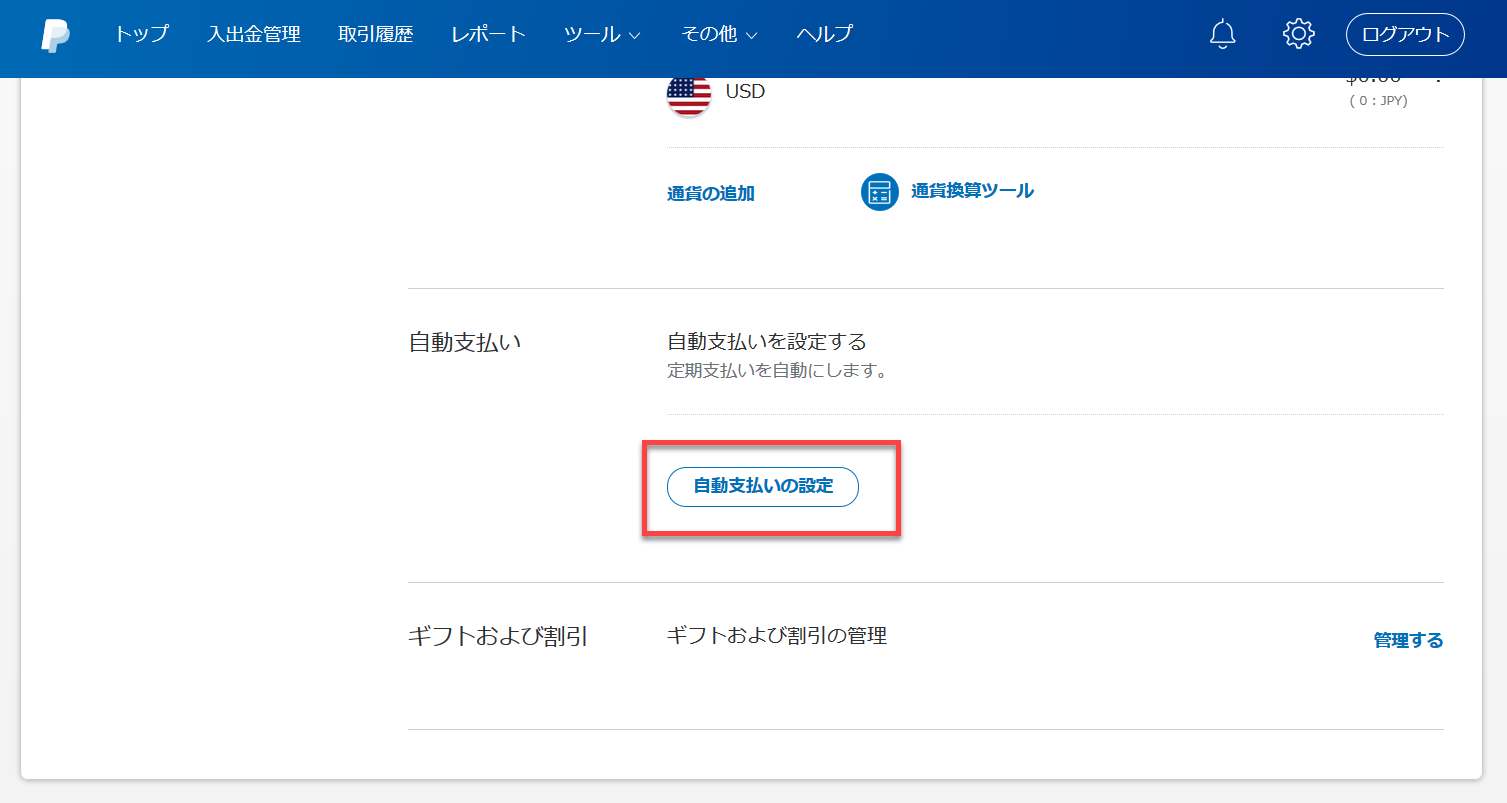Click the ギフトおよび割引の管理 text

776,635
